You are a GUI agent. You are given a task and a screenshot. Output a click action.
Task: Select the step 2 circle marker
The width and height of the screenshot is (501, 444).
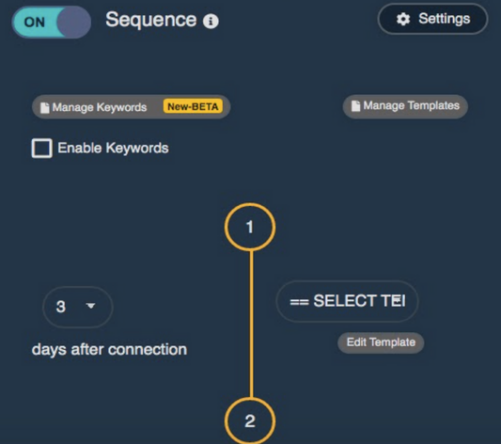click(x=250, y=421)
